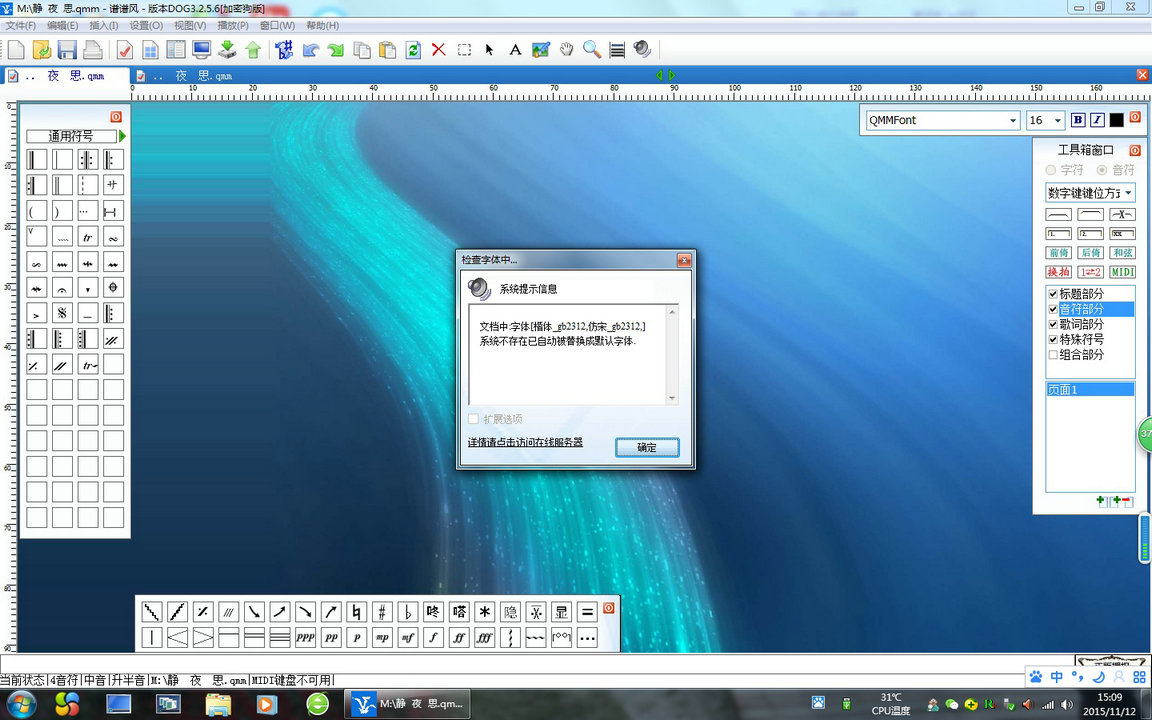Image resolution: width=1152 pixels, height=720 pixels.
Task: Insert the fermata symbol from palette
Action: [62, 287]
